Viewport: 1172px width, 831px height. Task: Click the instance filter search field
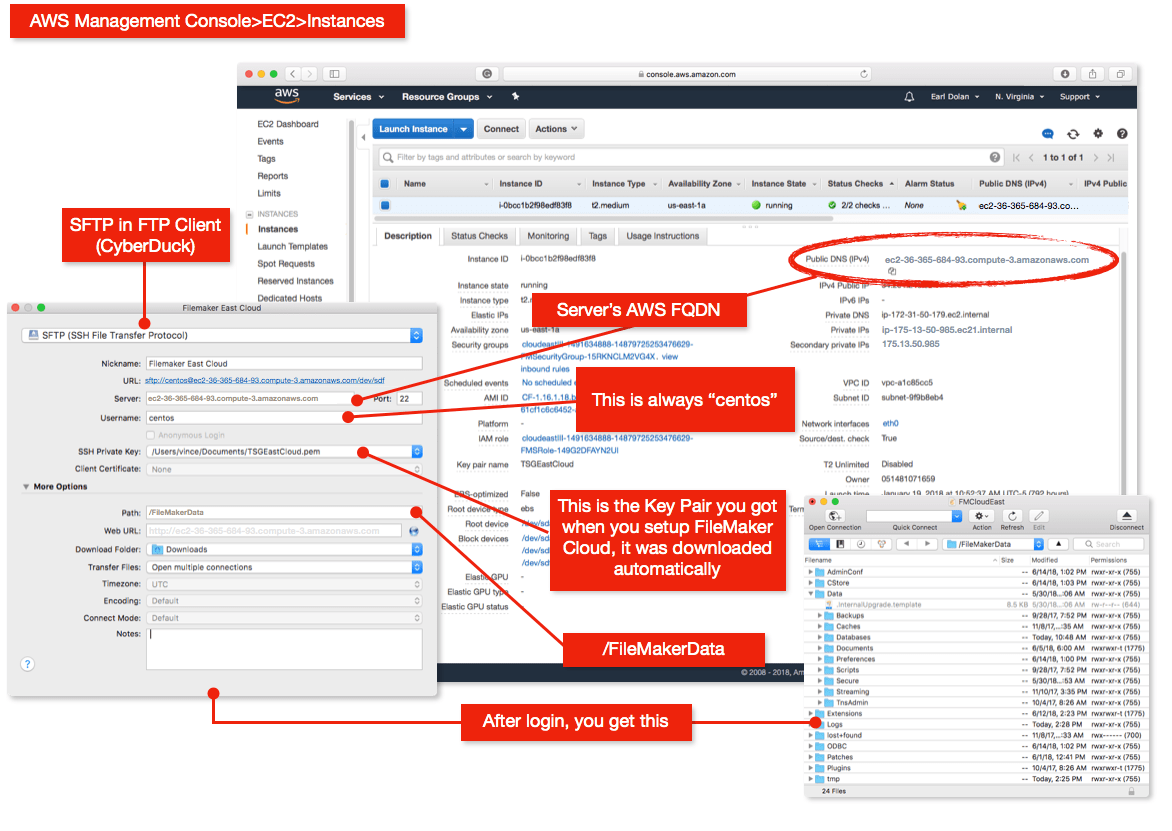[x=689, y=157]
